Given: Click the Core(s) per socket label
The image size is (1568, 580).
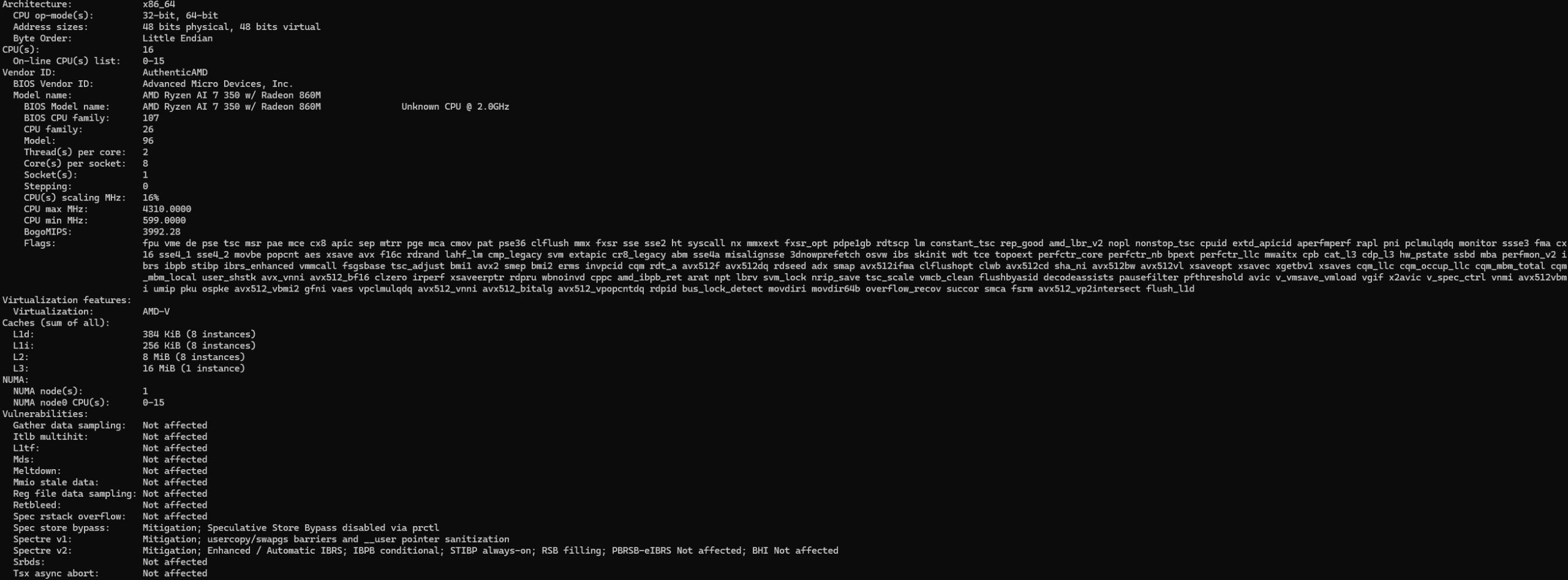Looking at the screenshot, I should pyautogui.click(x=75, y=164).
